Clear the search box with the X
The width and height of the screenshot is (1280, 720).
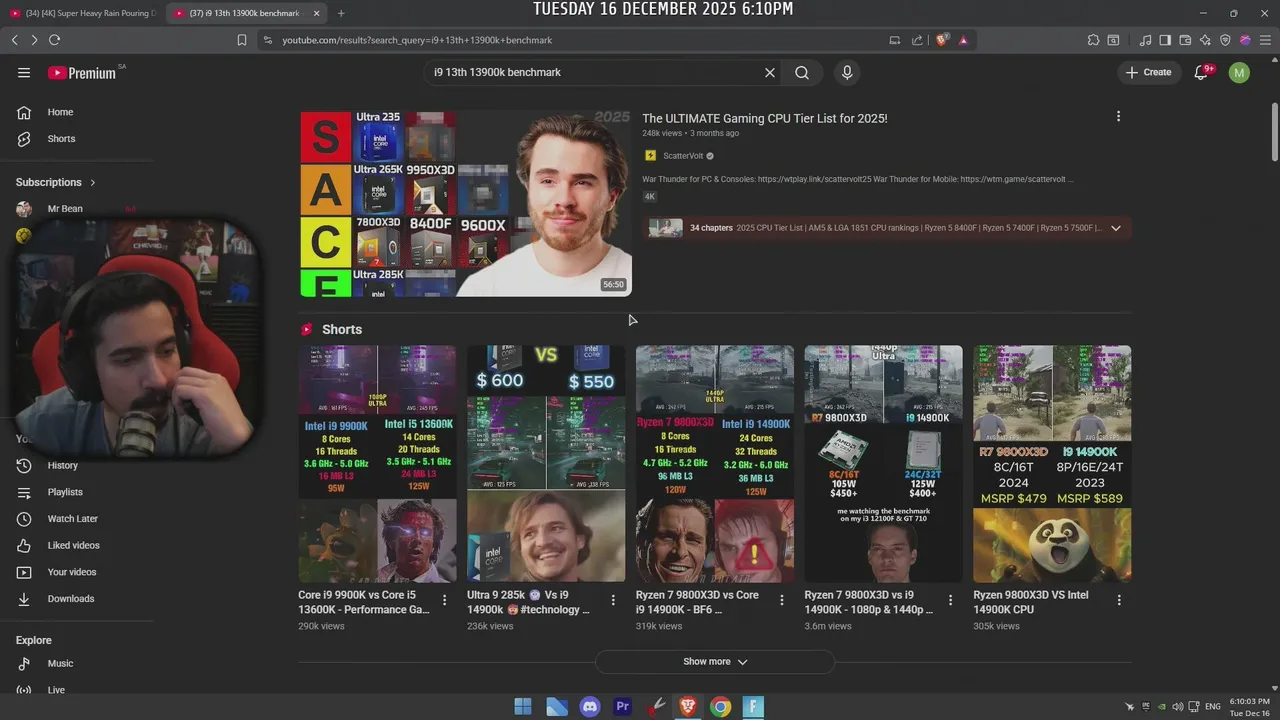770,72
